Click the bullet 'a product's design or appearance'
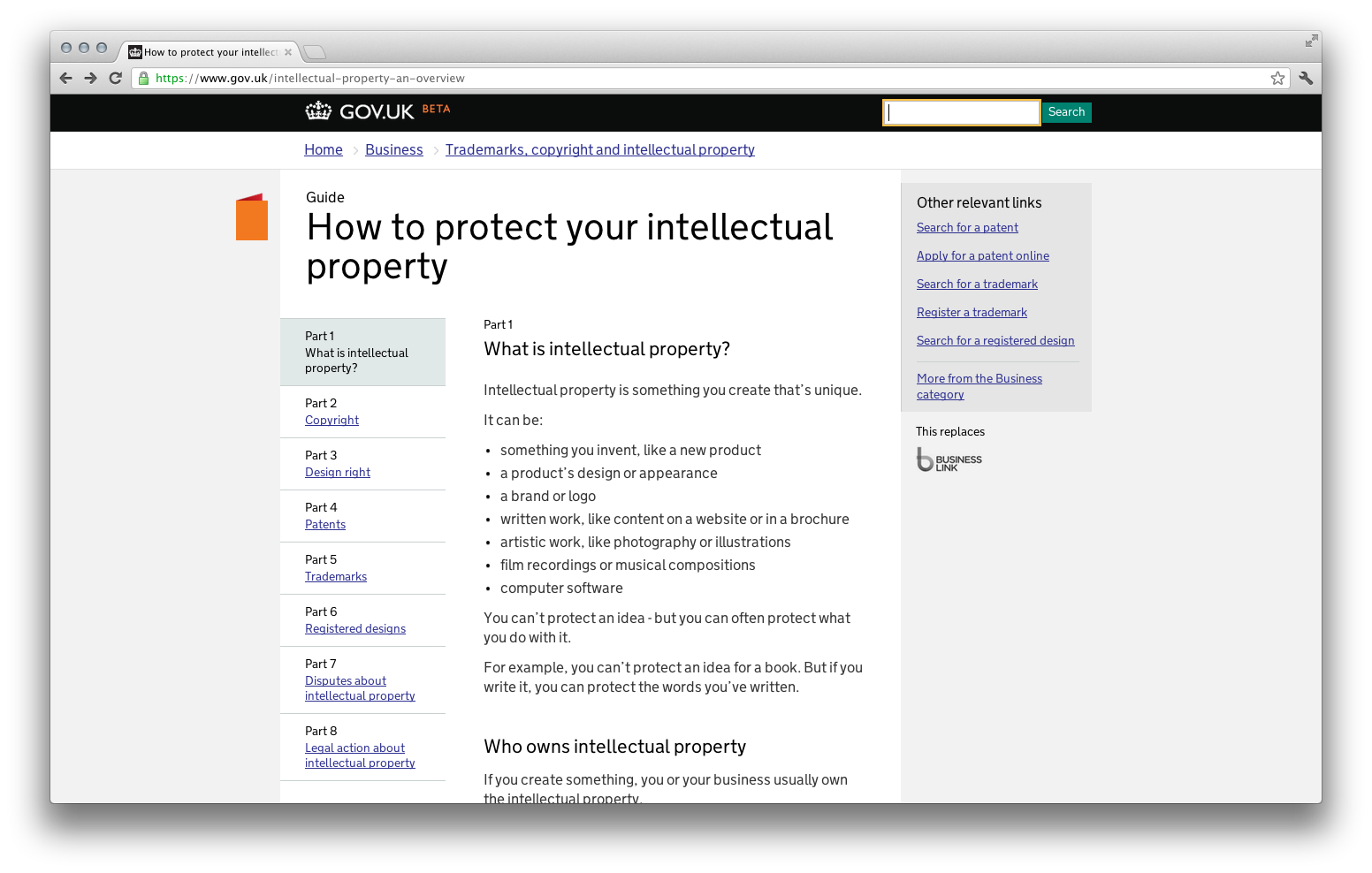1372x873 pixels. (x=609, y=474)
